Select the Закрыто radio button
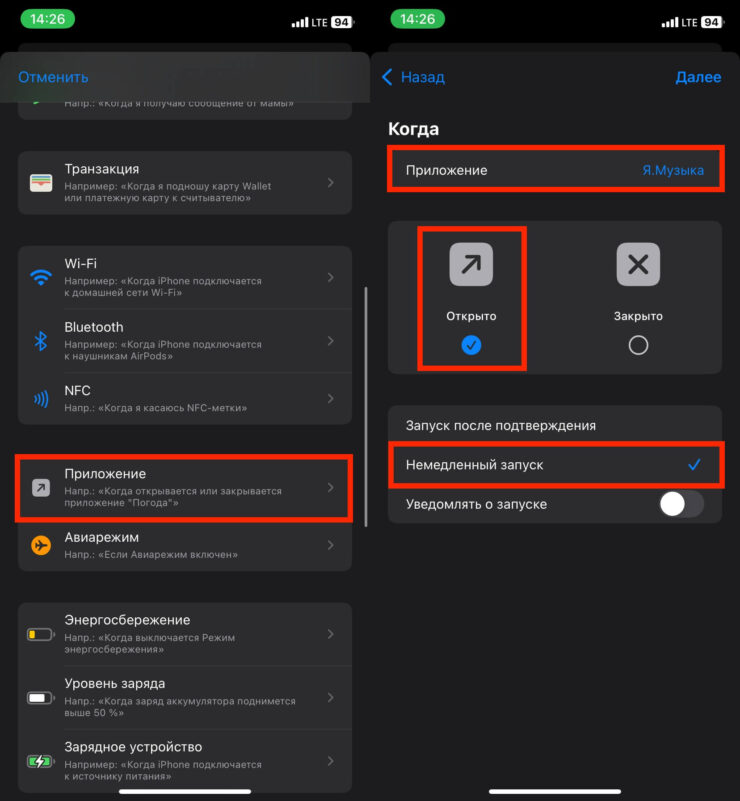Image resolution: width=740 pixels, height=801 pixels. click(x=638, y=345)
